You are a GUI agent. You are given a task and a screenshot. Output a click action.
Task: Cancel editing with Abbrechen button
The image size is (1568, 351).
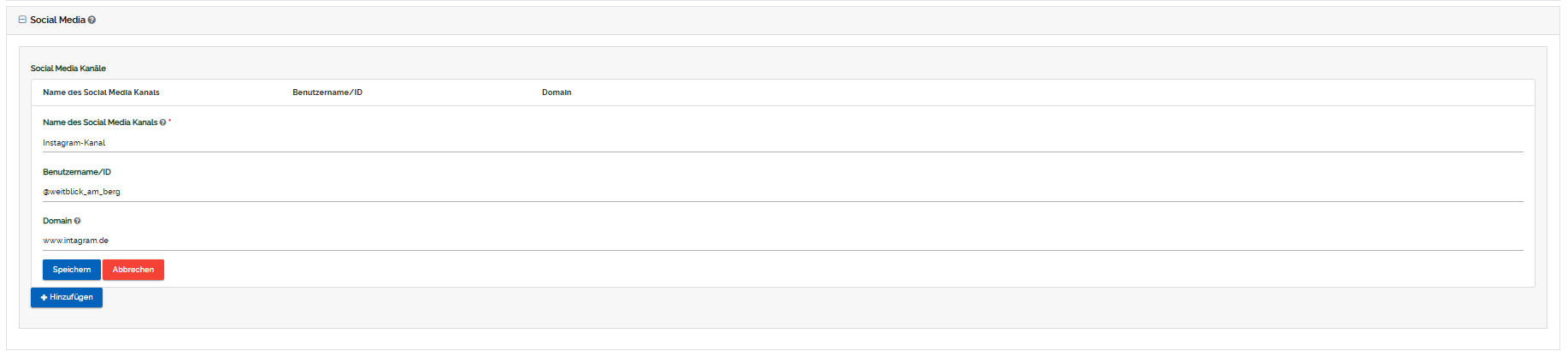click(x=133, y=270)
